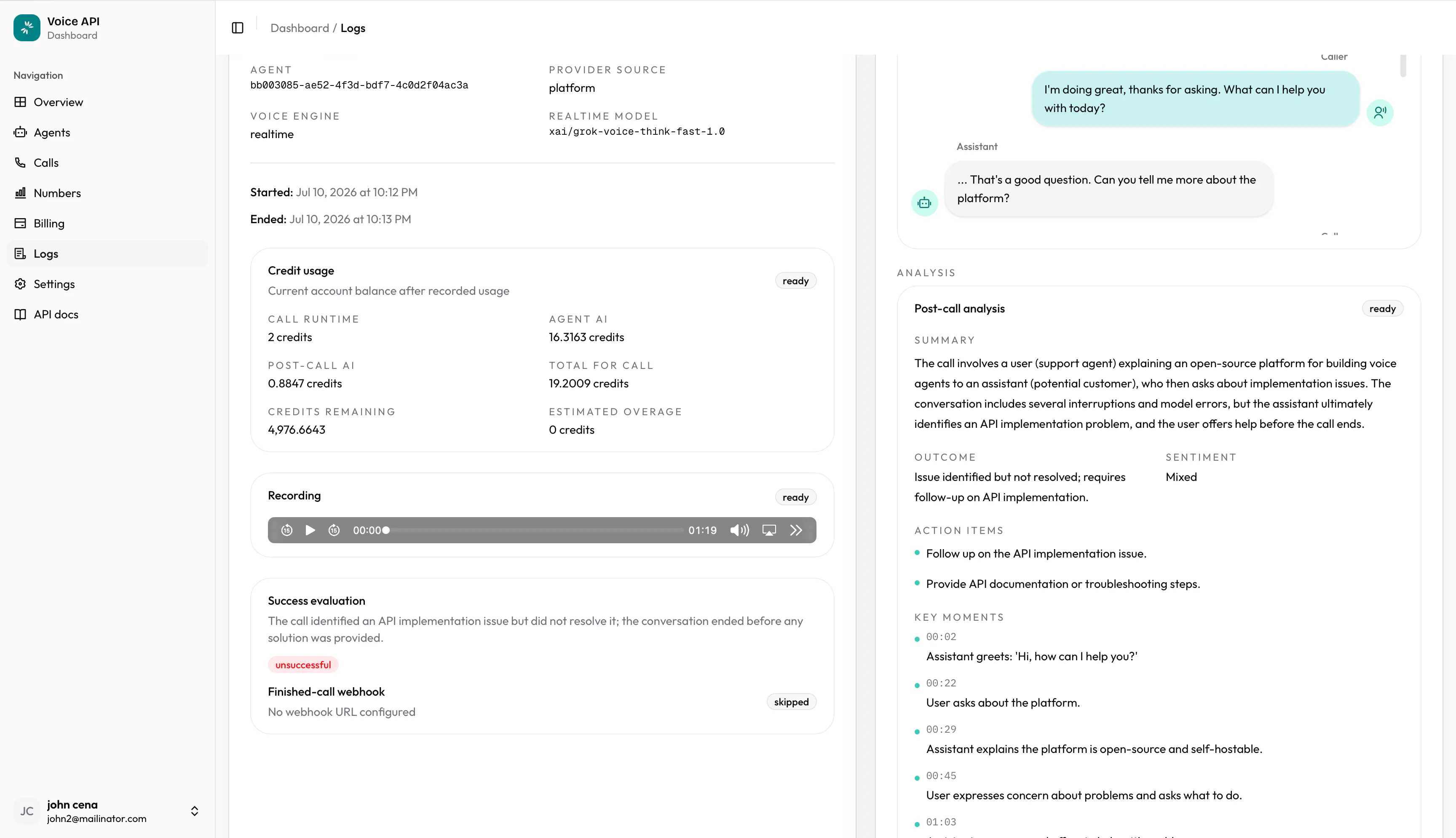Select the Agents navigation label
Screen dimensions: 1456x838
click(x=52, y=132)
